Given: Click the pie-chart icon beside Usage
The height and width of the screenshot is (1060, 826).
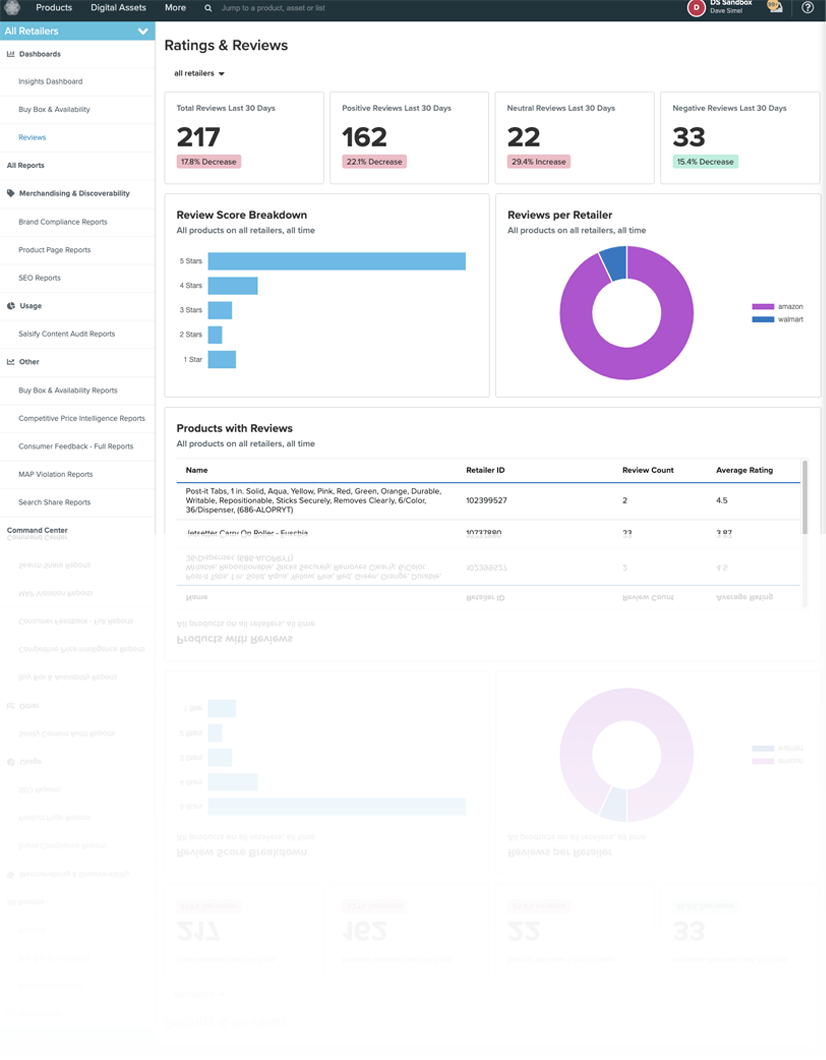Looking at the screenshot, I should [x=10, y=306].
